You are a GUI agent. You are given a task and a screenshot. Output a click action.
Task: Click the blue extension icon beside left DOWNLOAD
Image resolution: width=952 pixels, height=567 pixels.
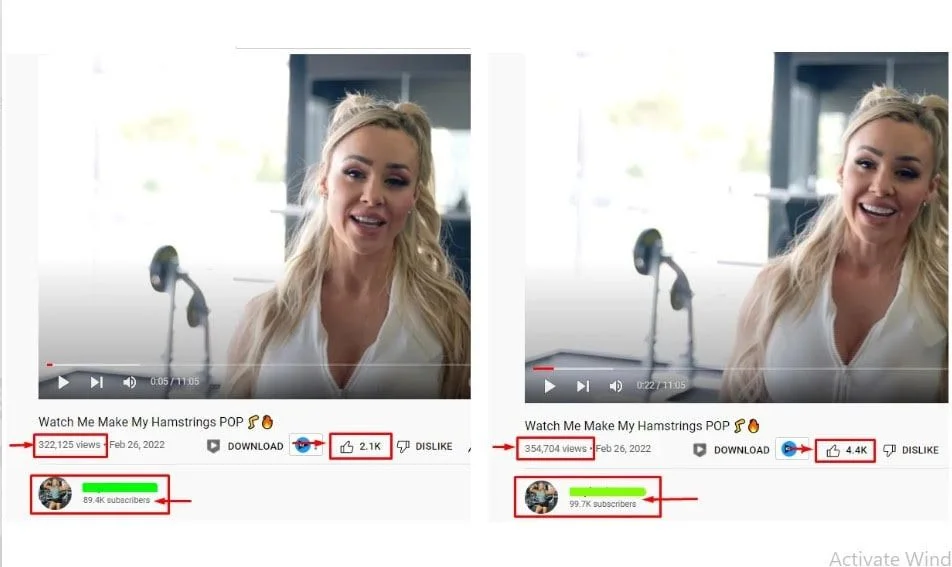[x=305, y=445]
